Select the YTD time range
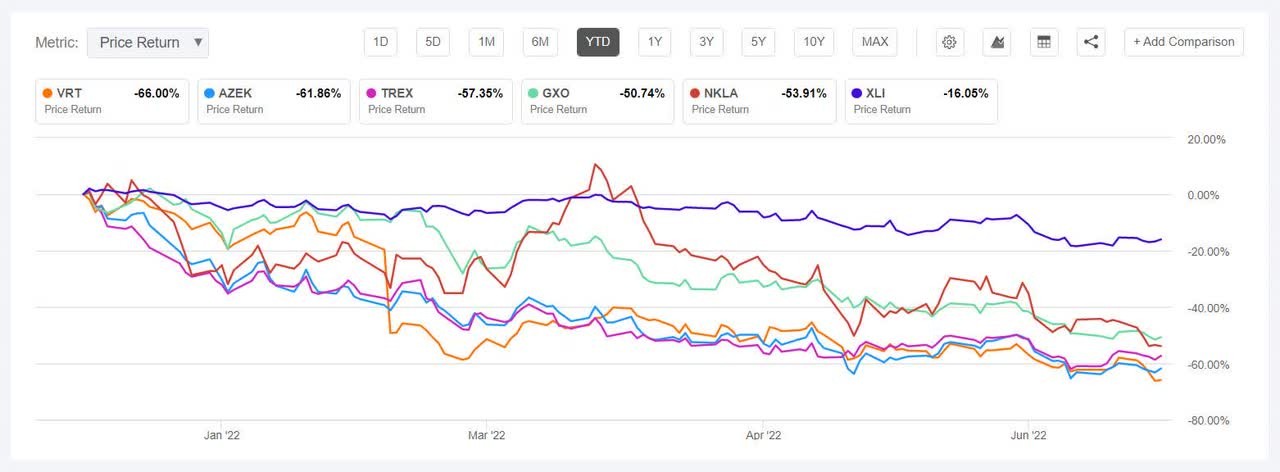Viewport: 1280px width, 472px height. tap(598, 42)
